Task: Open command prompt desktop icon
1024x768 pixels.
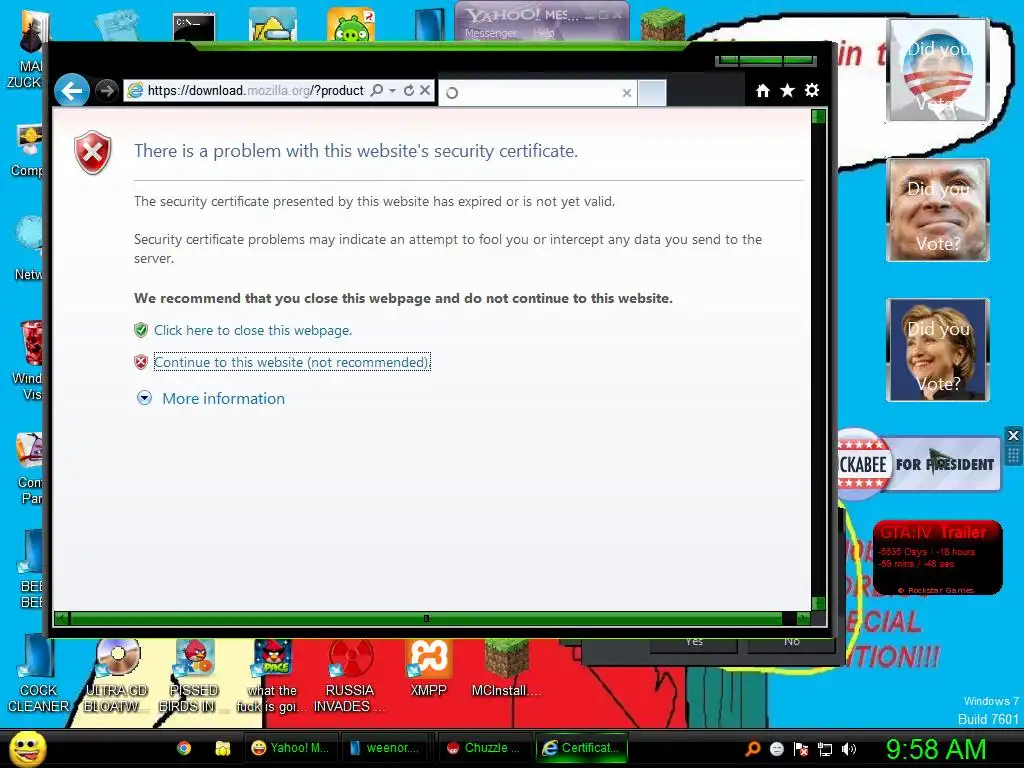Action: 194,27
